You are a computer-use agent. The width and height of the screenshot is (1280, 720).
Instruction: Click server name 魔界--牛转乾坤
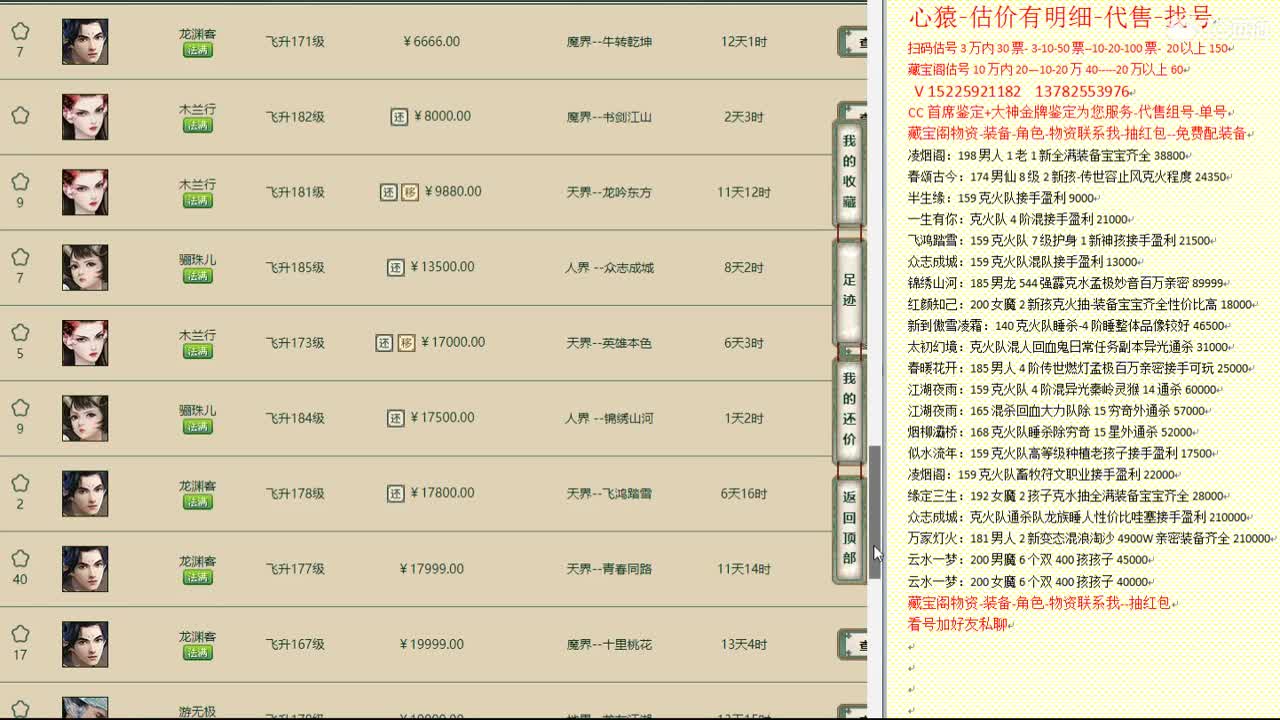click(x=609, y=42)
